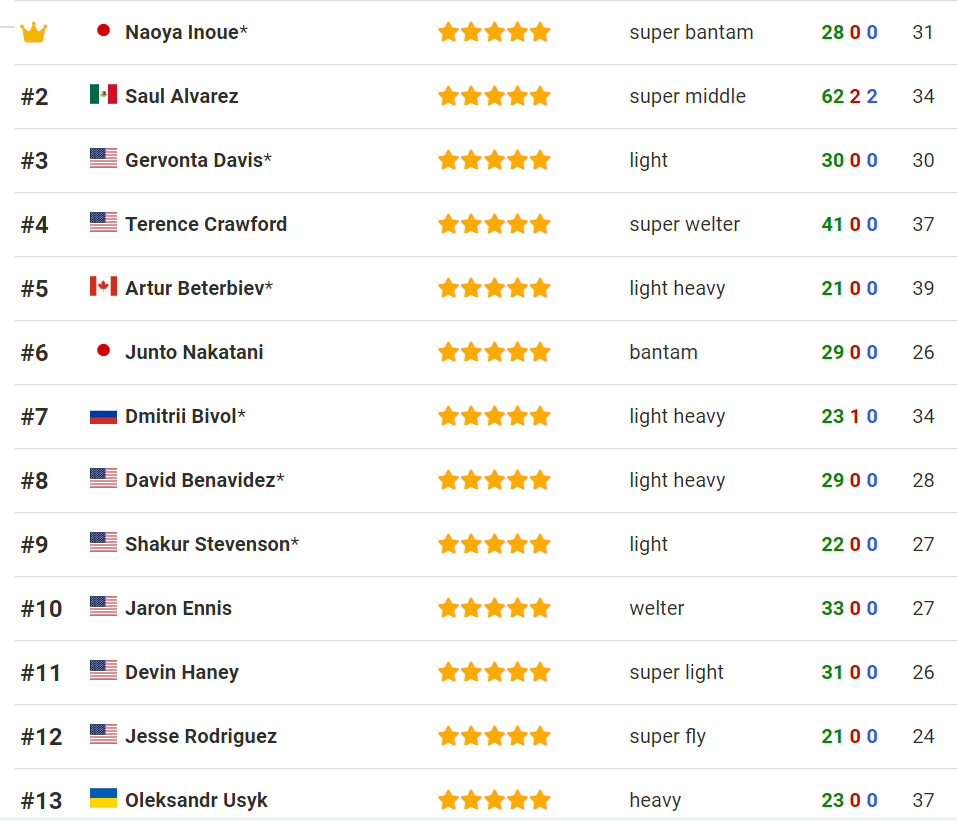Click five-star rating in Terence Crawford row
This screenshot has width=957, height=821.
point(494,224)
